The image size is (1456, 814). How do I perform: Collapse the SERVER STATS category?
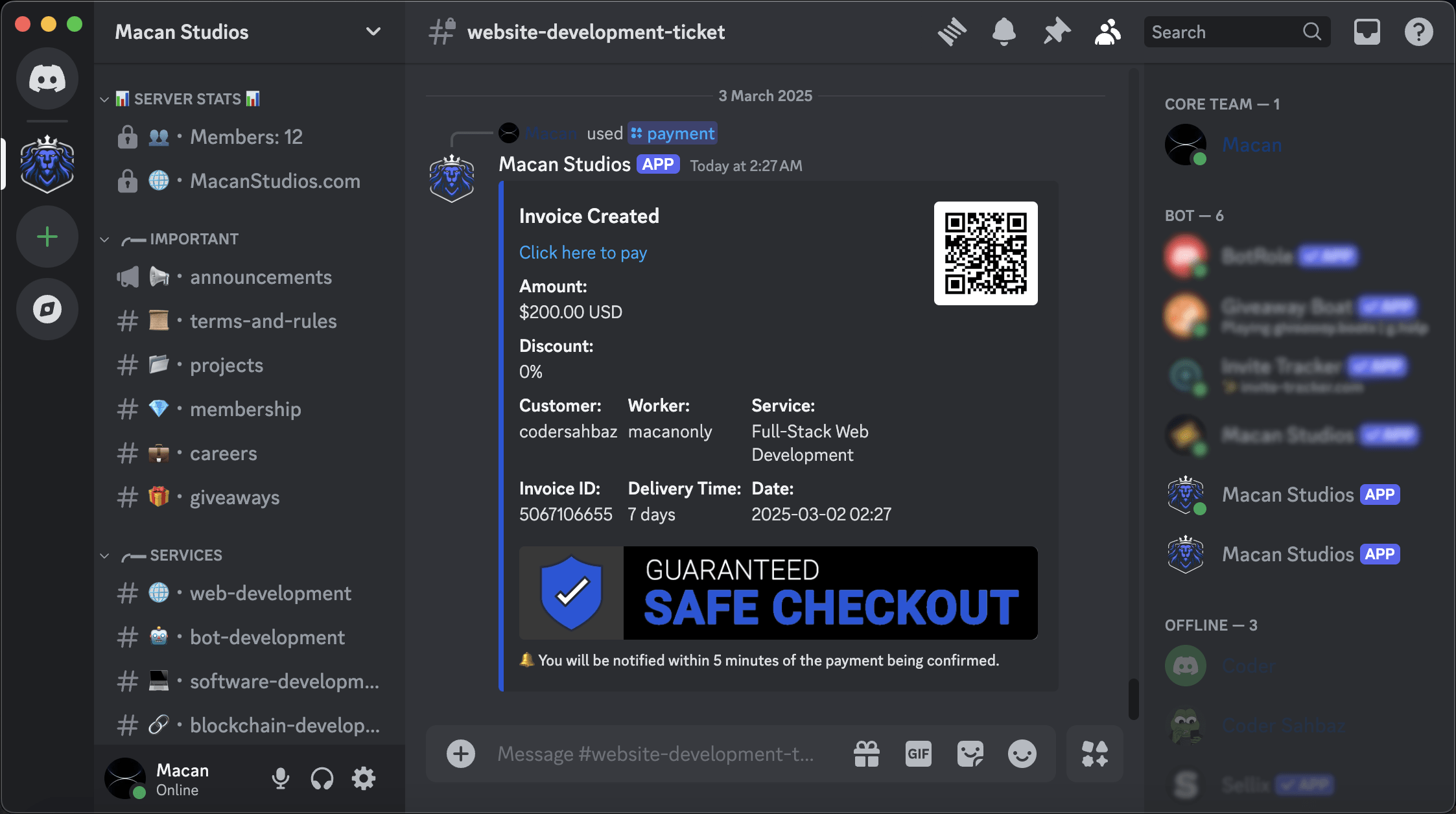coord(188,99)
